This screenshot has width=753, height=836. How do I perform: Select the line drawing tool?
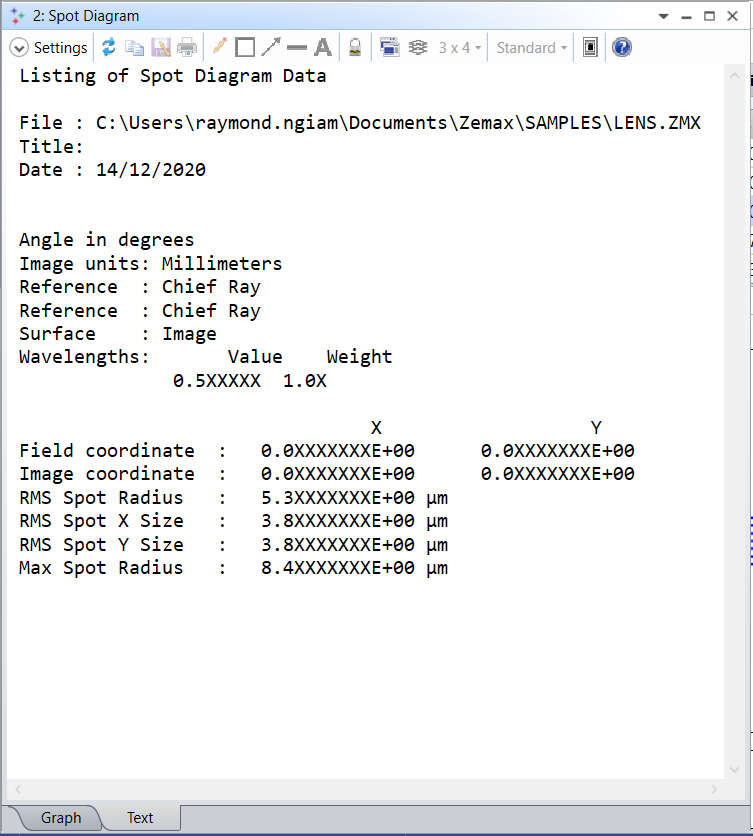(x=297, y=47)
